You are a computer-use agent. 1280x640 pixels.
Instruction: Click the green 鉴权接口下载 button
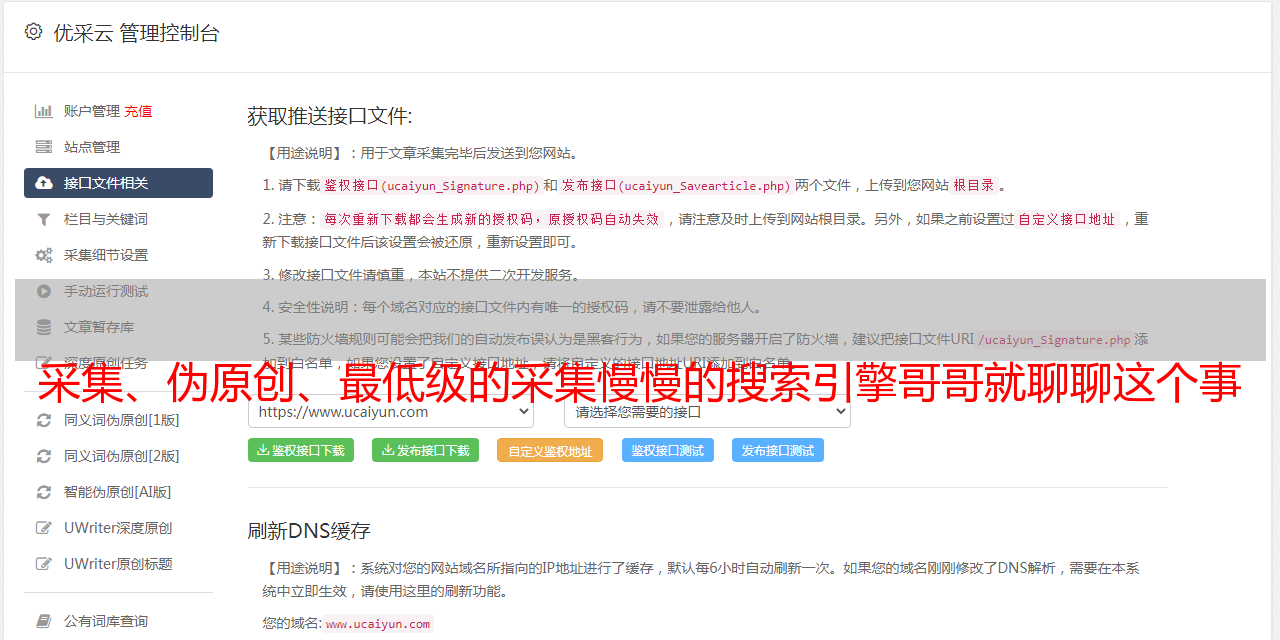301,450
